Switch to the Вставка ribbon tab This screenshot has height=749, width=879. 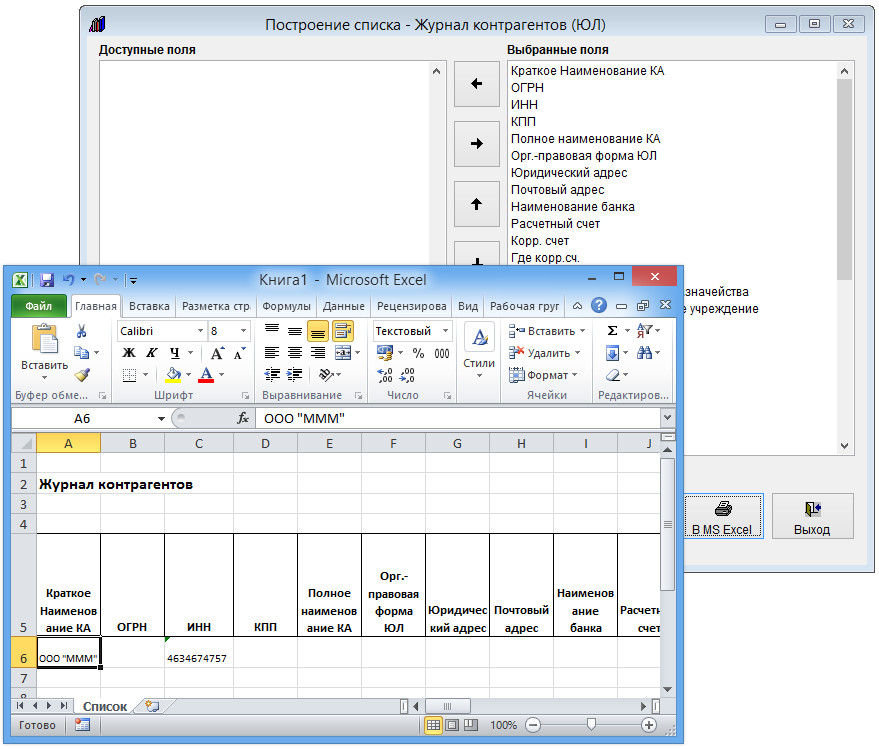[149, 306]
